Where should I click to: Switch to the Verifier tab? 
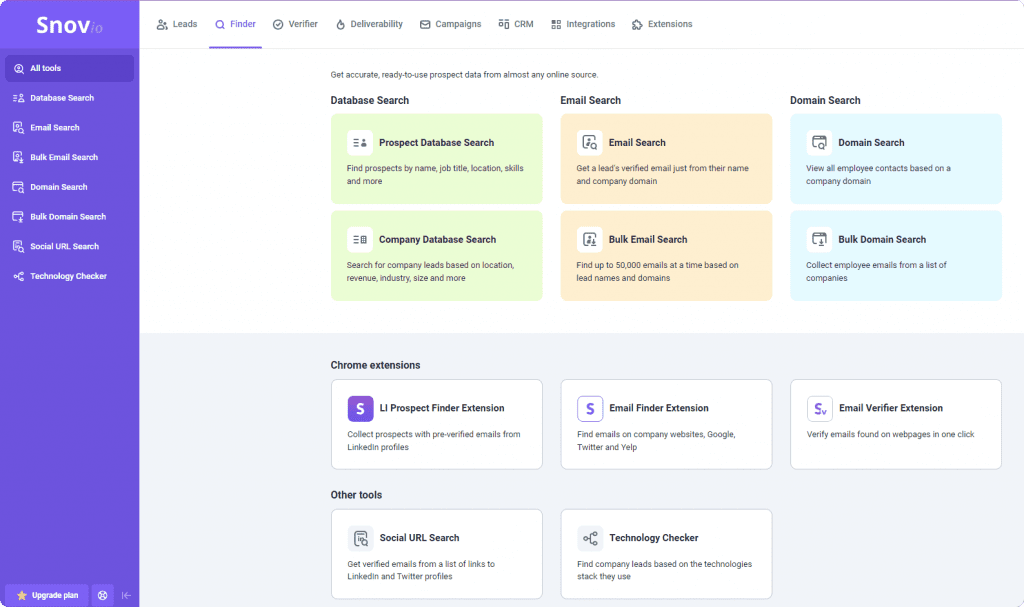pyautogui.click(x=295, y=24)
